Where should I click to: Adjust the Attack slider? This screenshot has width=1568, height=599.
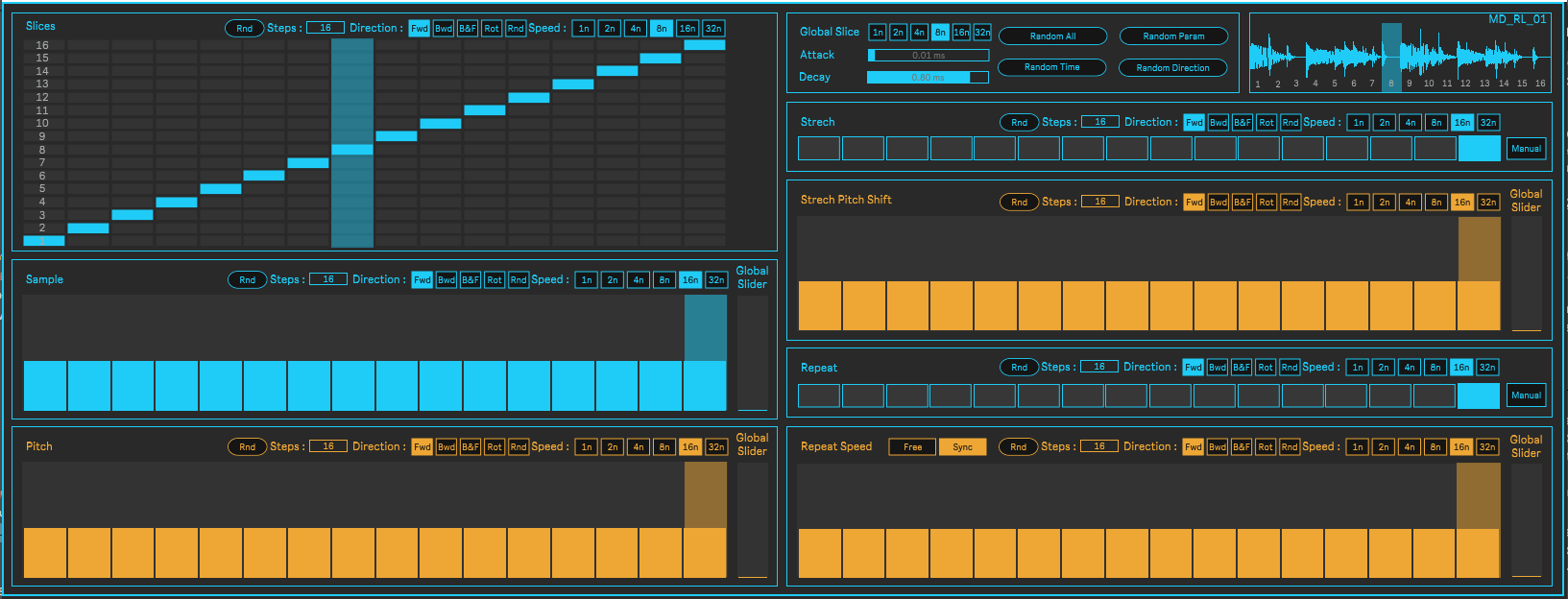[x=928, y=56]
